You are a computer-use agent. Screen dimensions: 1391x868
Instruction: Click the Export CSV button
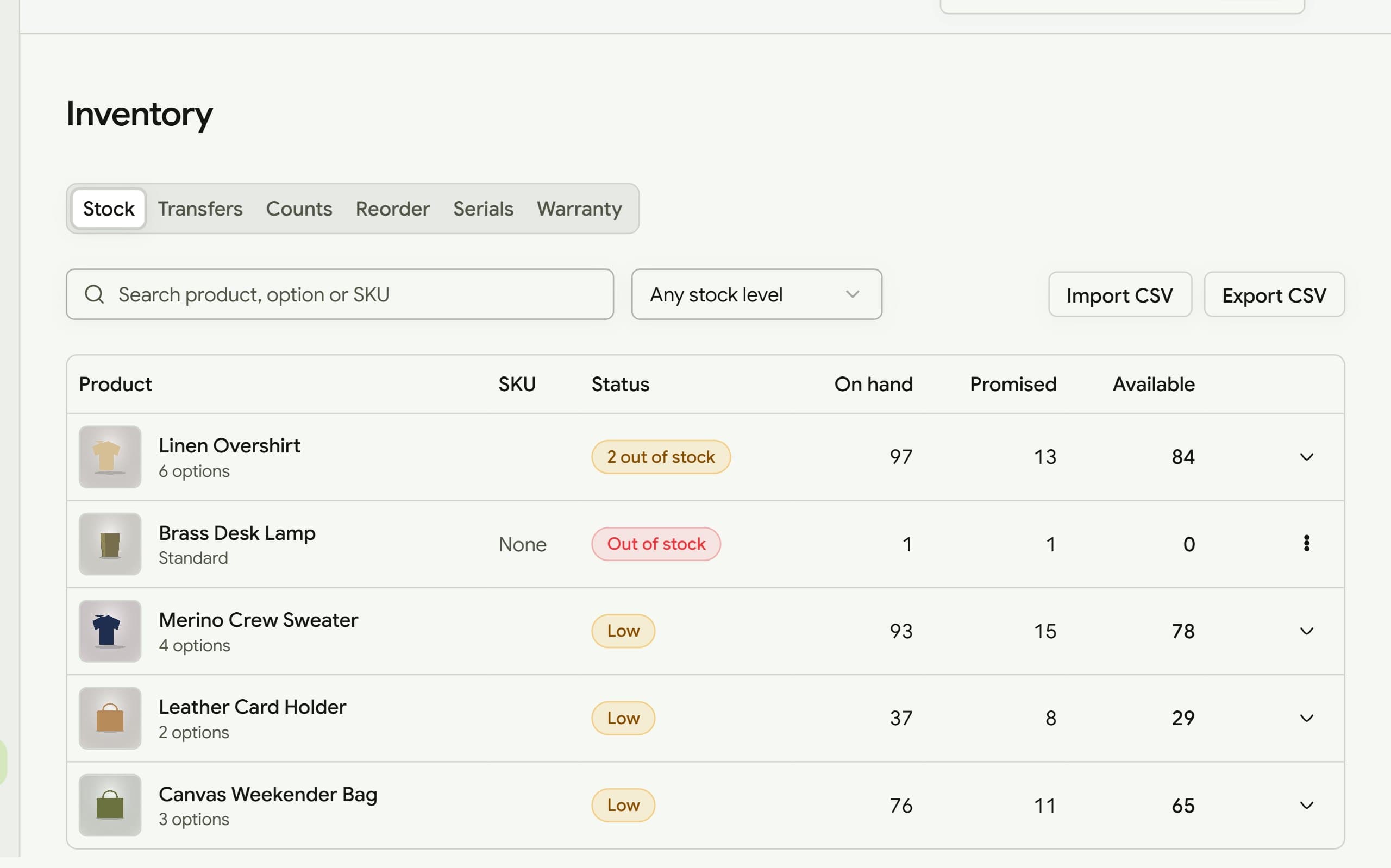coord(1274,294)
